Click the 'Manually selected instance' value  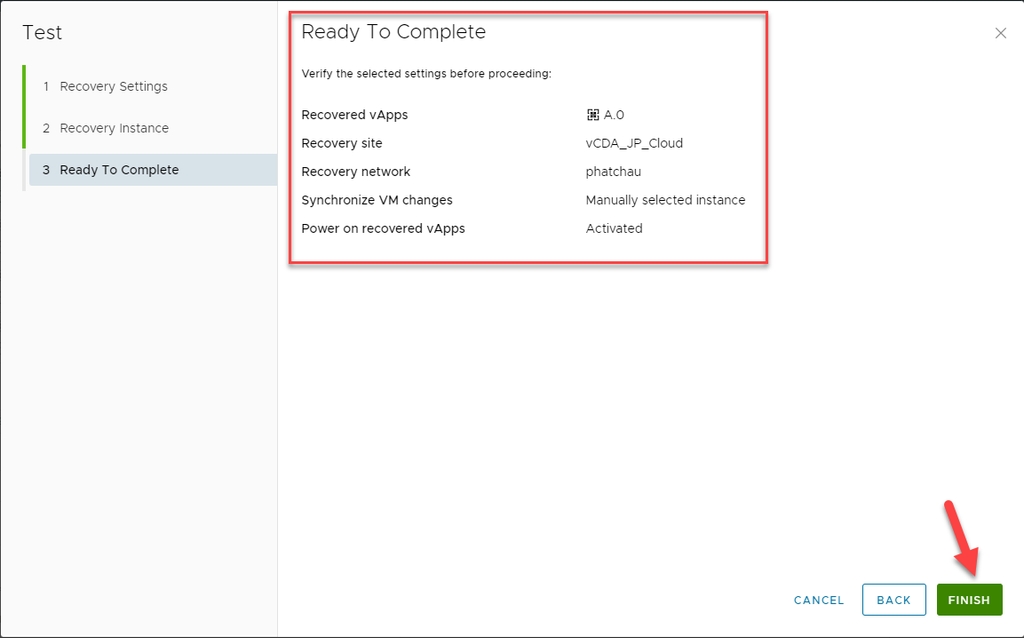click(x=665, y=200)
